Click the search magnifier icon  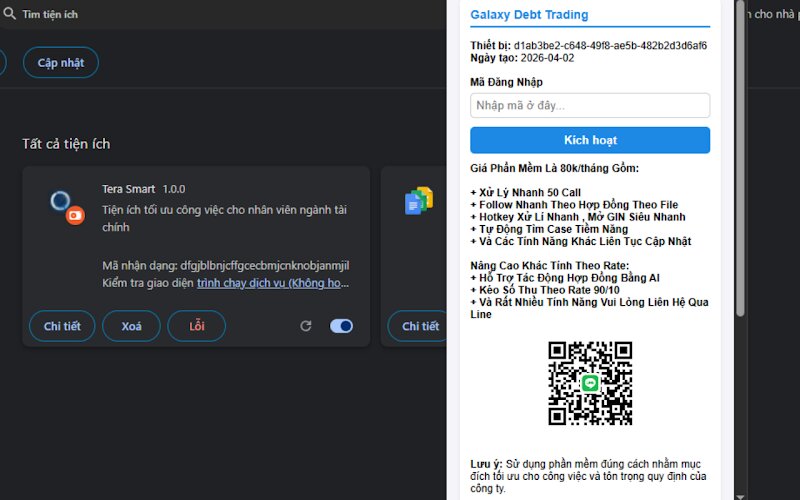point(10,14)
